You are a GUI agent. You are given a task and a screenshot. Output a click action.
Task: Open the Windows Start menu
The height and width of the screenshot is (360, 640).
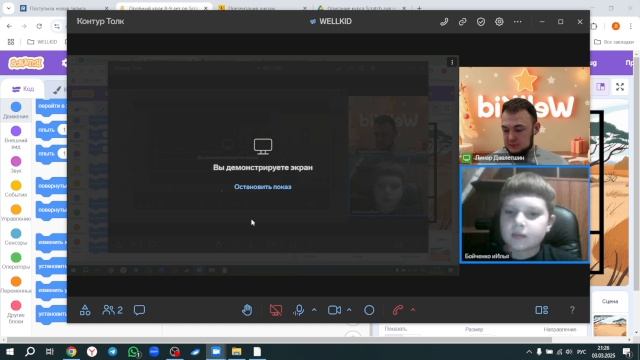tap(9, 351)
